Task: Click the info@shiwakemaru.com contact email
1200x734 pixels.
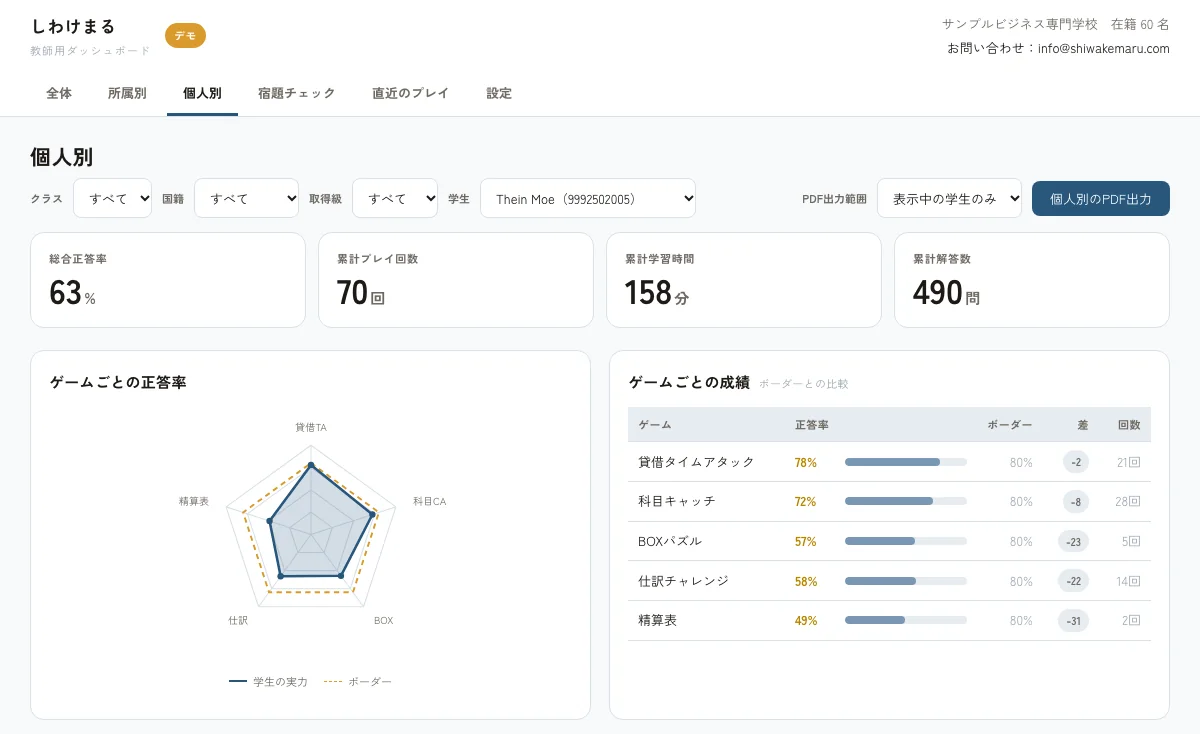Action: click(1103, 48)
